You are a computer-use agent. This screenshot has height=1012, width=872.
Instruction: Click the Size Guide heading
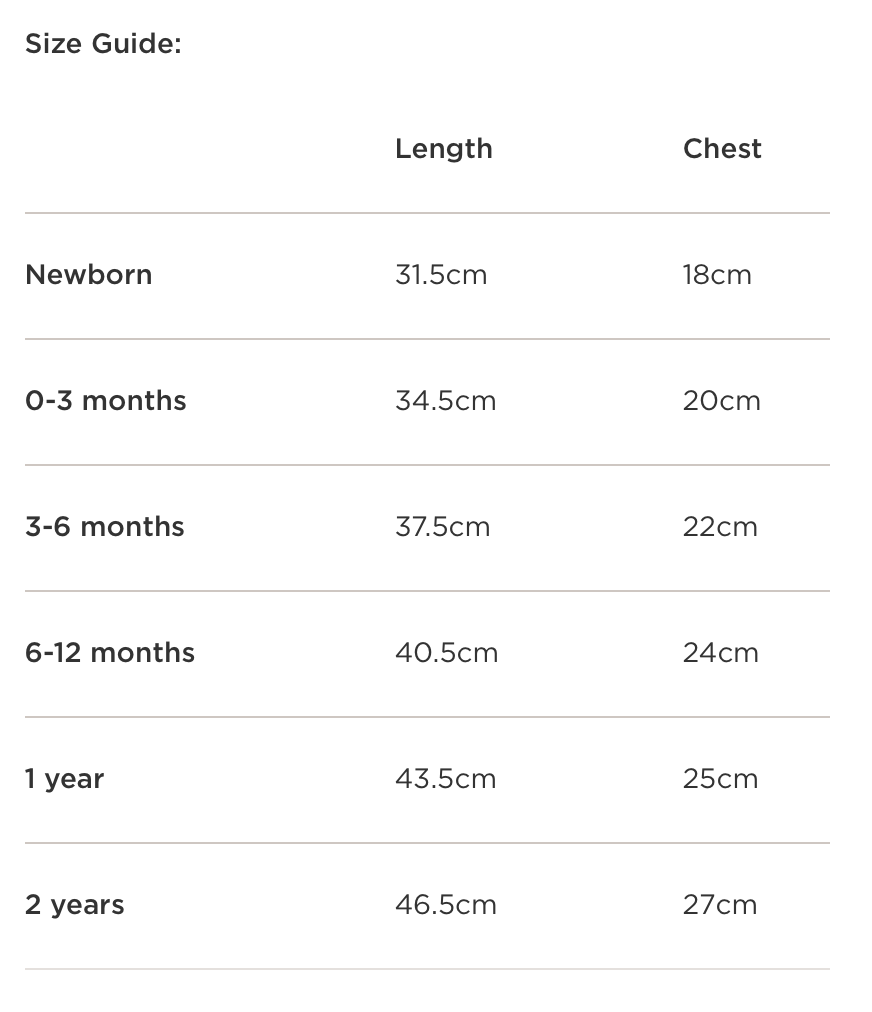click(x=103, y=44)
